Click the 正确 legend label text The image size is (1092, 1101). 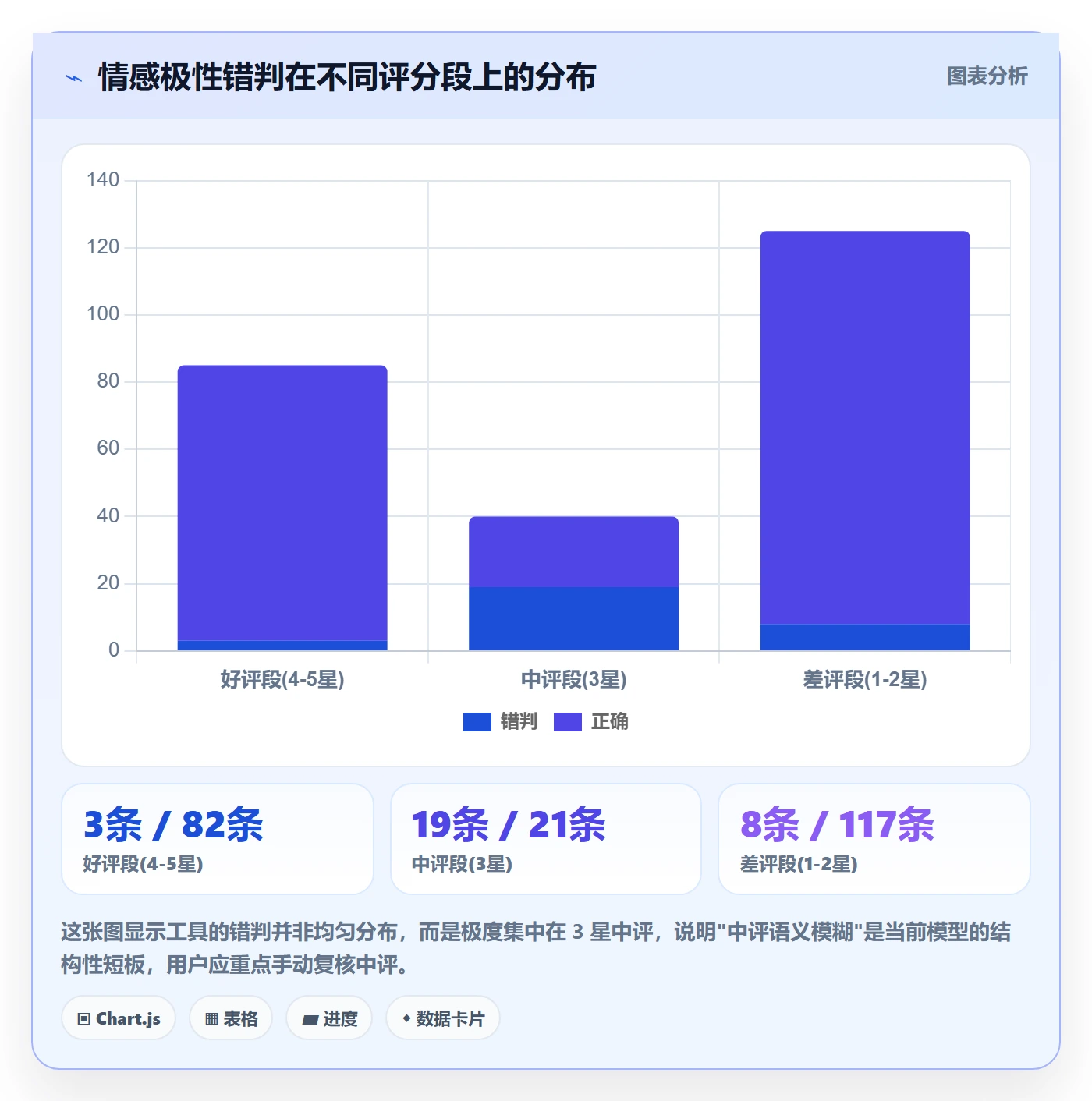coord(609,722)
